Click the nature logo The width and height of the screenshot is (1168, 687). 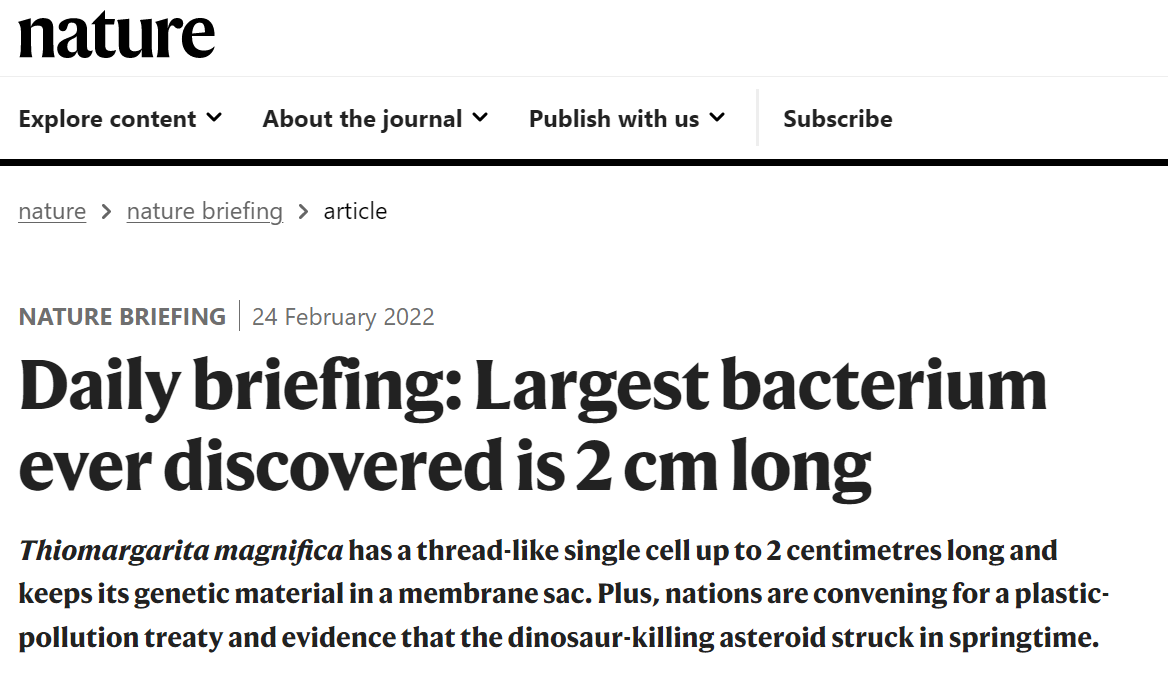coord(116,34)
